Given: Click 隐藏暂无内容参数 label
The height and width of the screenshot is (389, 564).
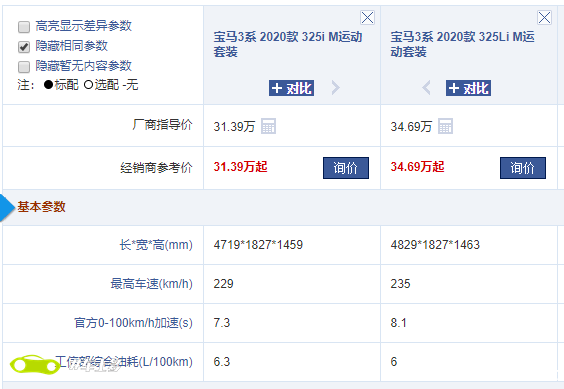Looking at the screenshot, I should (83, 66).
